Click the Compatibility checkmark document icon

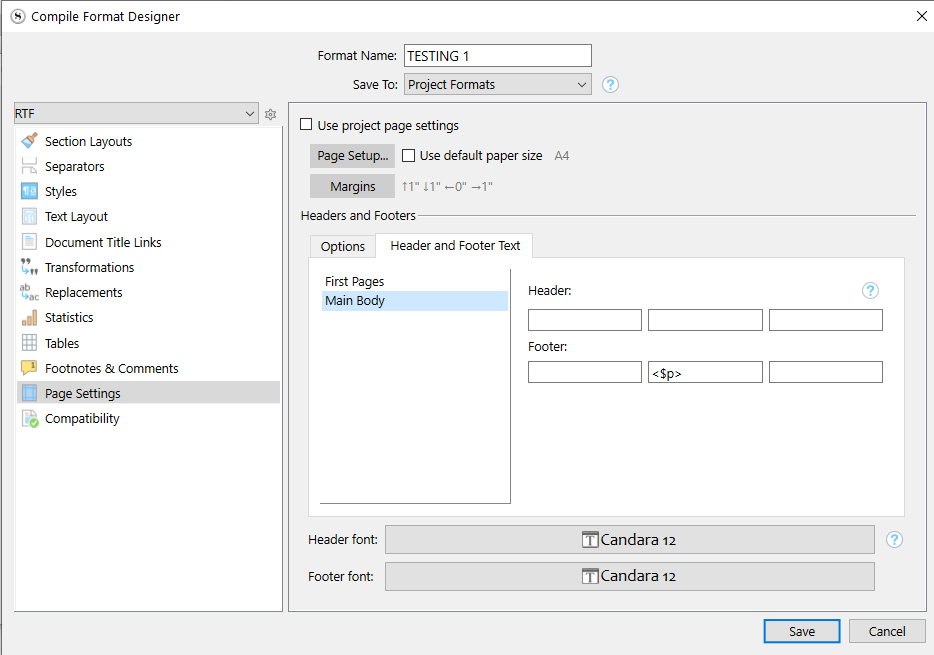click(x=29, y=418)
